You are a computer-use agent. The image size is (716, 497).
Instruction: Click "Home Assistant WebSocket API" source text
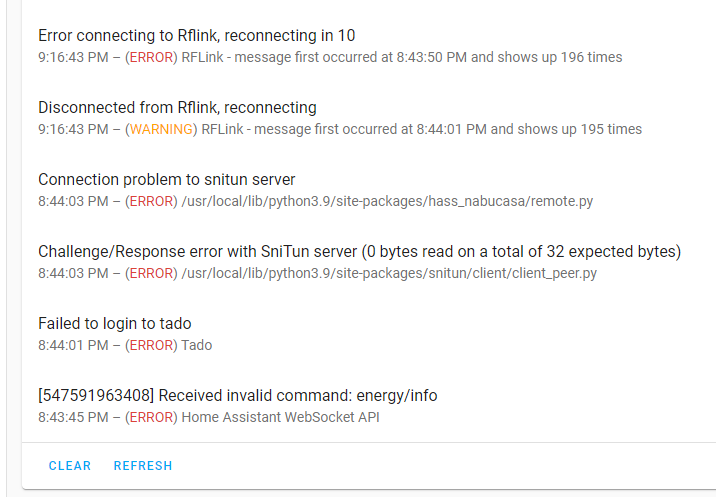(280, 417)
